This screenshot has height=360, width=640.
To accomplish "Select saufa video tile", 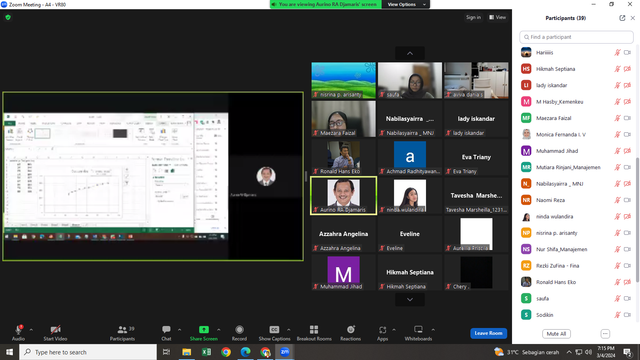I will 410,80.
